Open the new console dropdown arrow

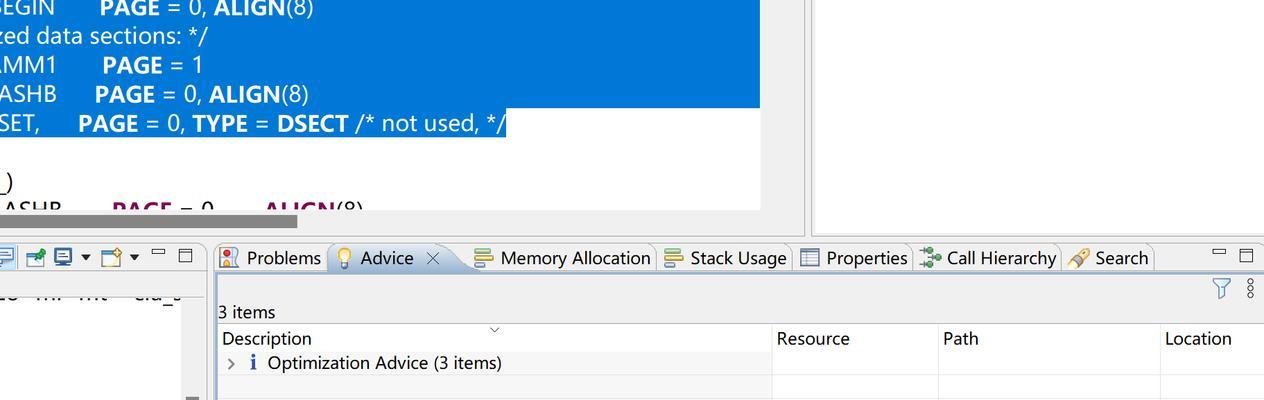tap(134, 257)
